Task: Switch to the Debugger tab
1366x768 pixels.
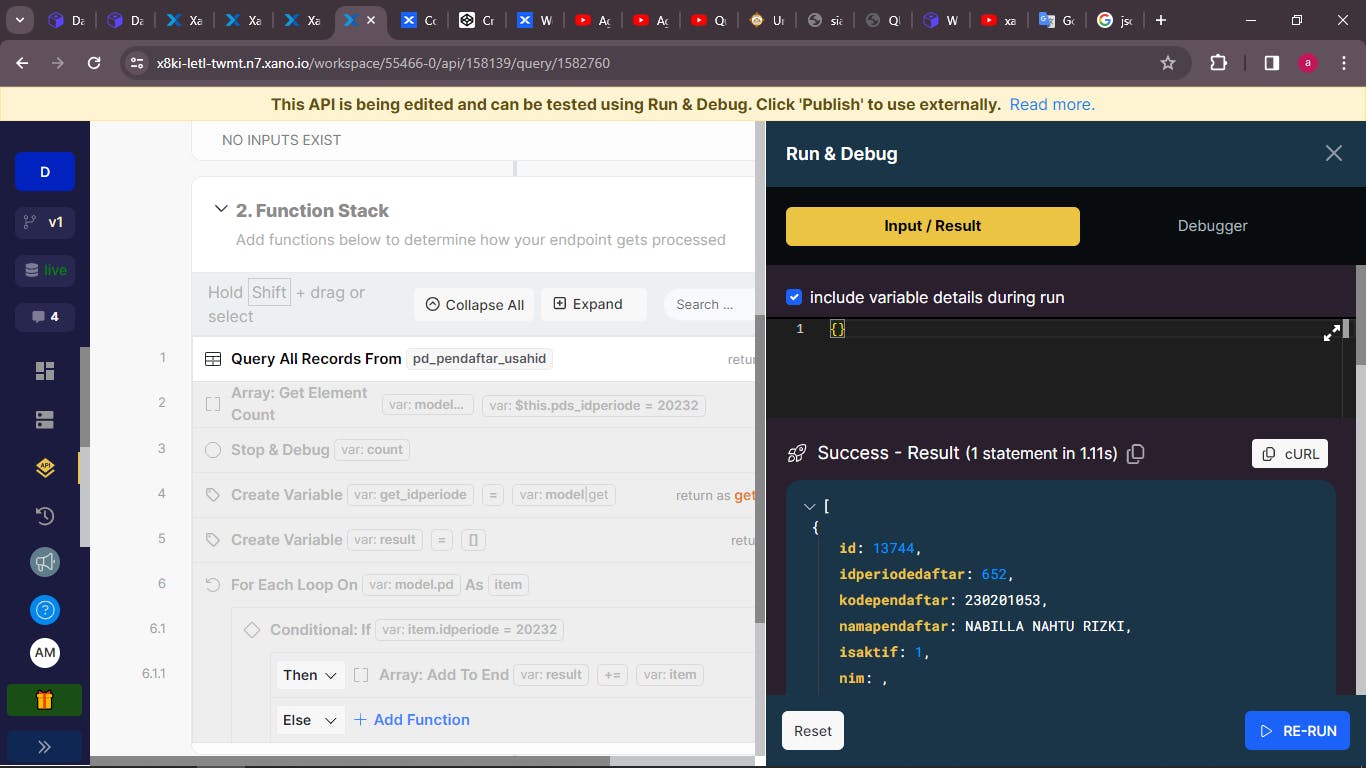Action: [x=1212, y=226]
